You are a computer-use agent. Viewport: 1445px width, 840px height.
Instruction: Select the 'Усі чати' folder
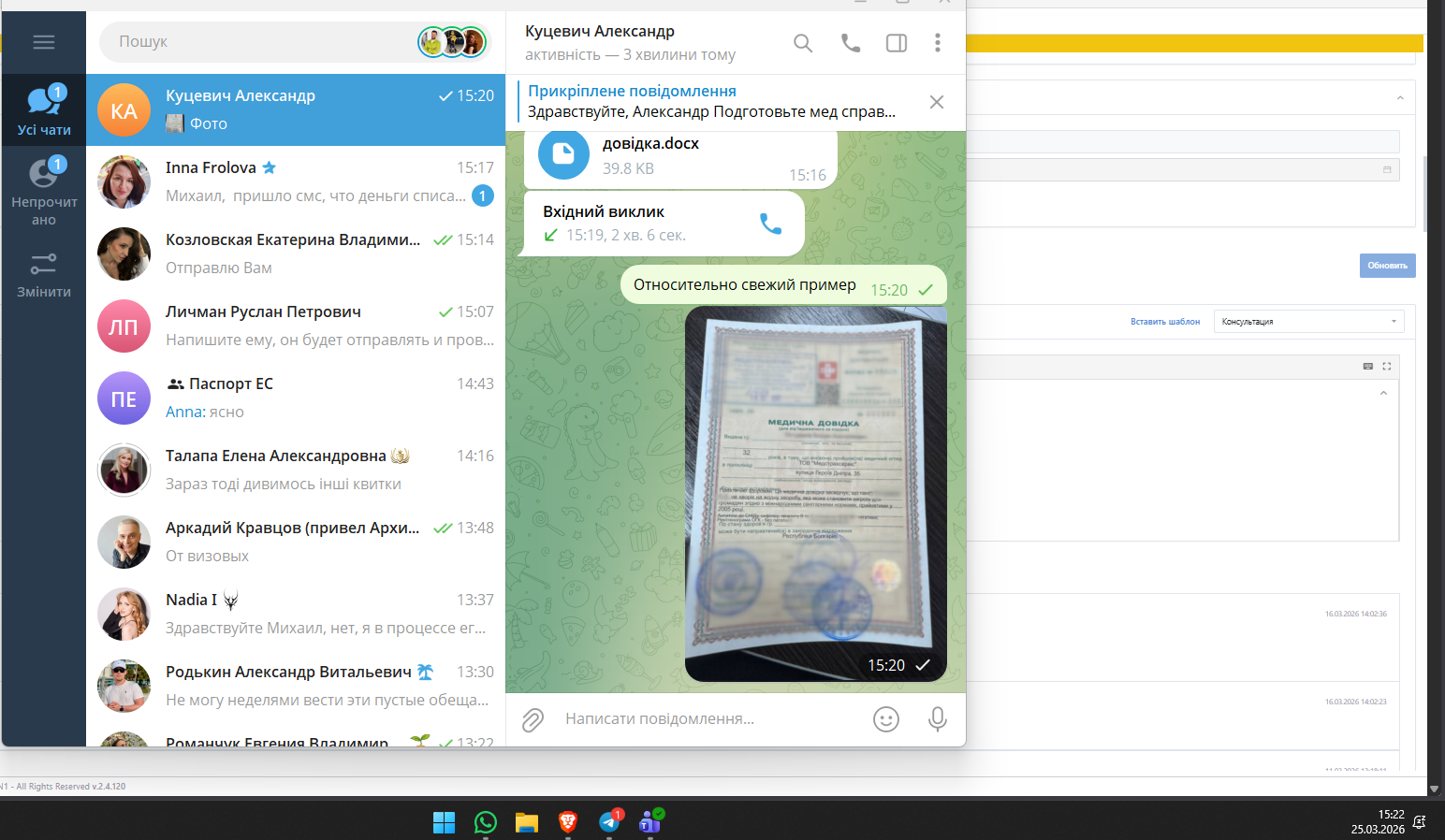point(44,110)
